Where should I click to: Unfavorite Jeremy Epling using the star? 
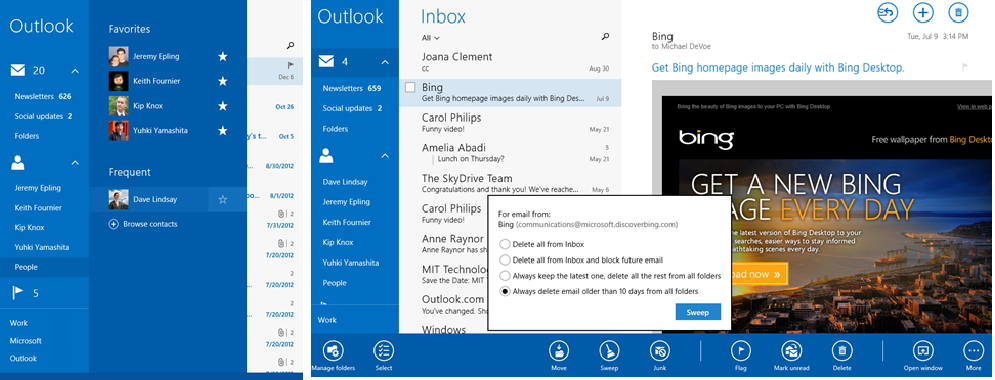pyautogui.click(x=223, y=56)
